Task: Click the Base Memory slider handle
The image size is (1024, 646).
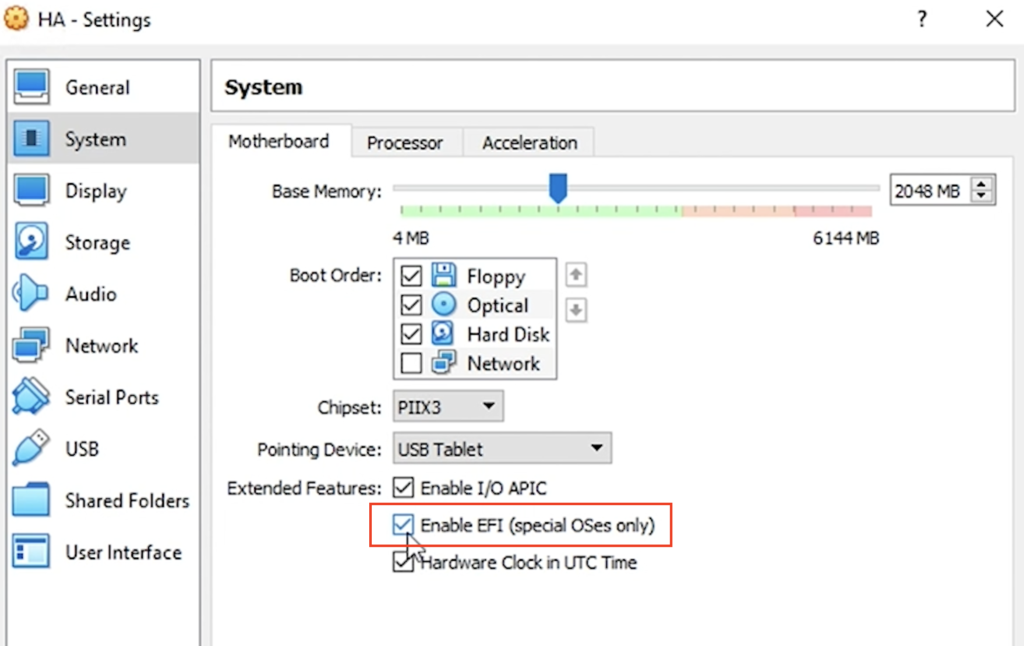Action: 558,188
